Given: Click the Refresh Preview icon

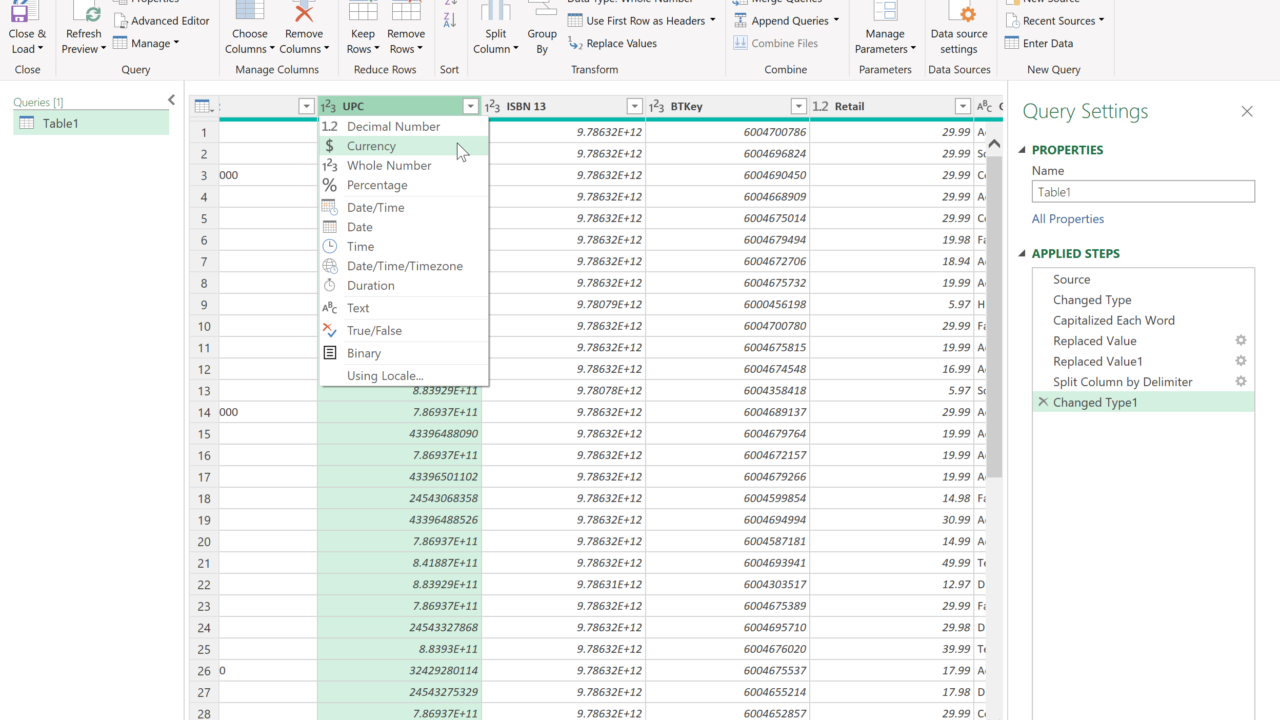Looking at the screenshot, I should click(85, 14).
